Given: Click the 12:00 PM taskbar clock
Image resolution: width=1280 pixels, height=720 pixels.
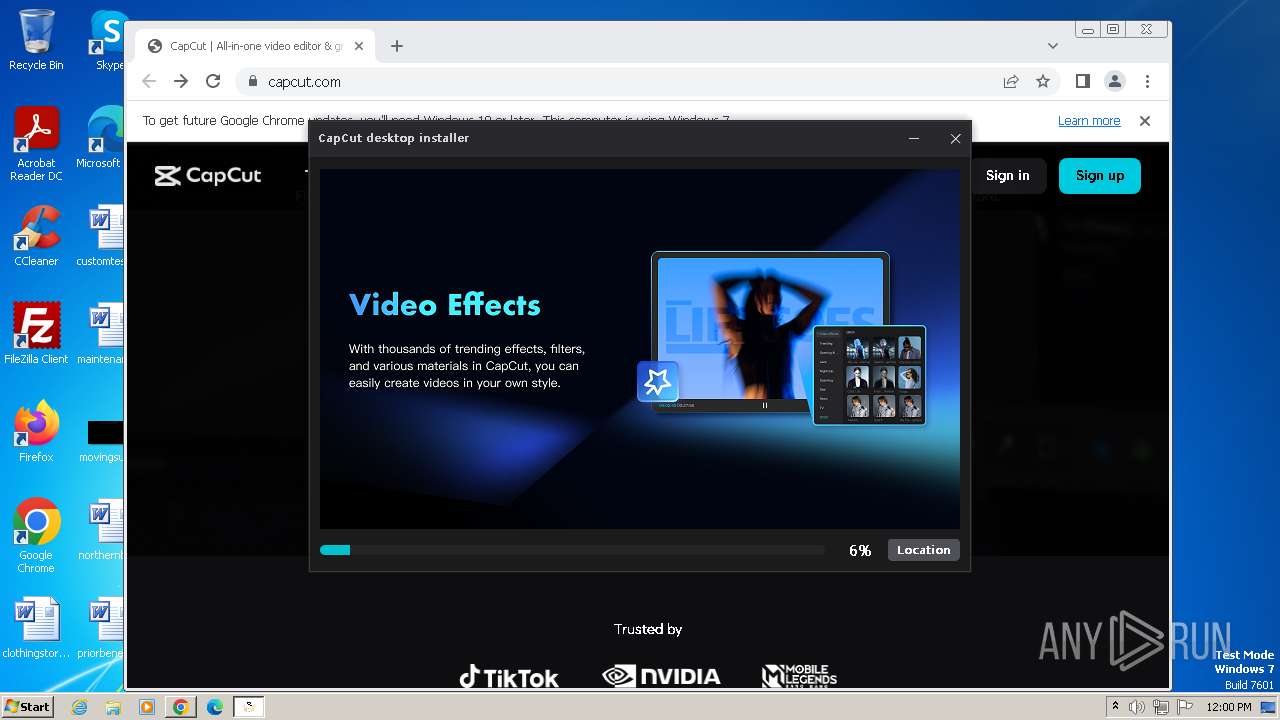Looking at the screenshot, I should (1229, 707).
